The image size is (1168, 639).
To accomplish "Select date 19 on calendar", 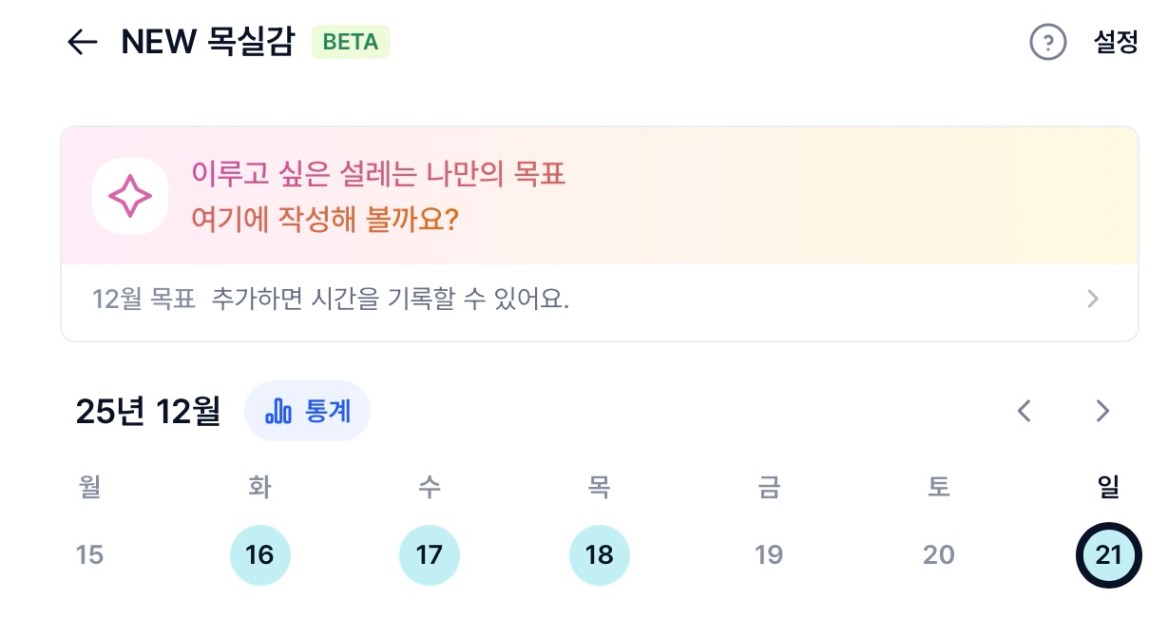I will [768, 554].
